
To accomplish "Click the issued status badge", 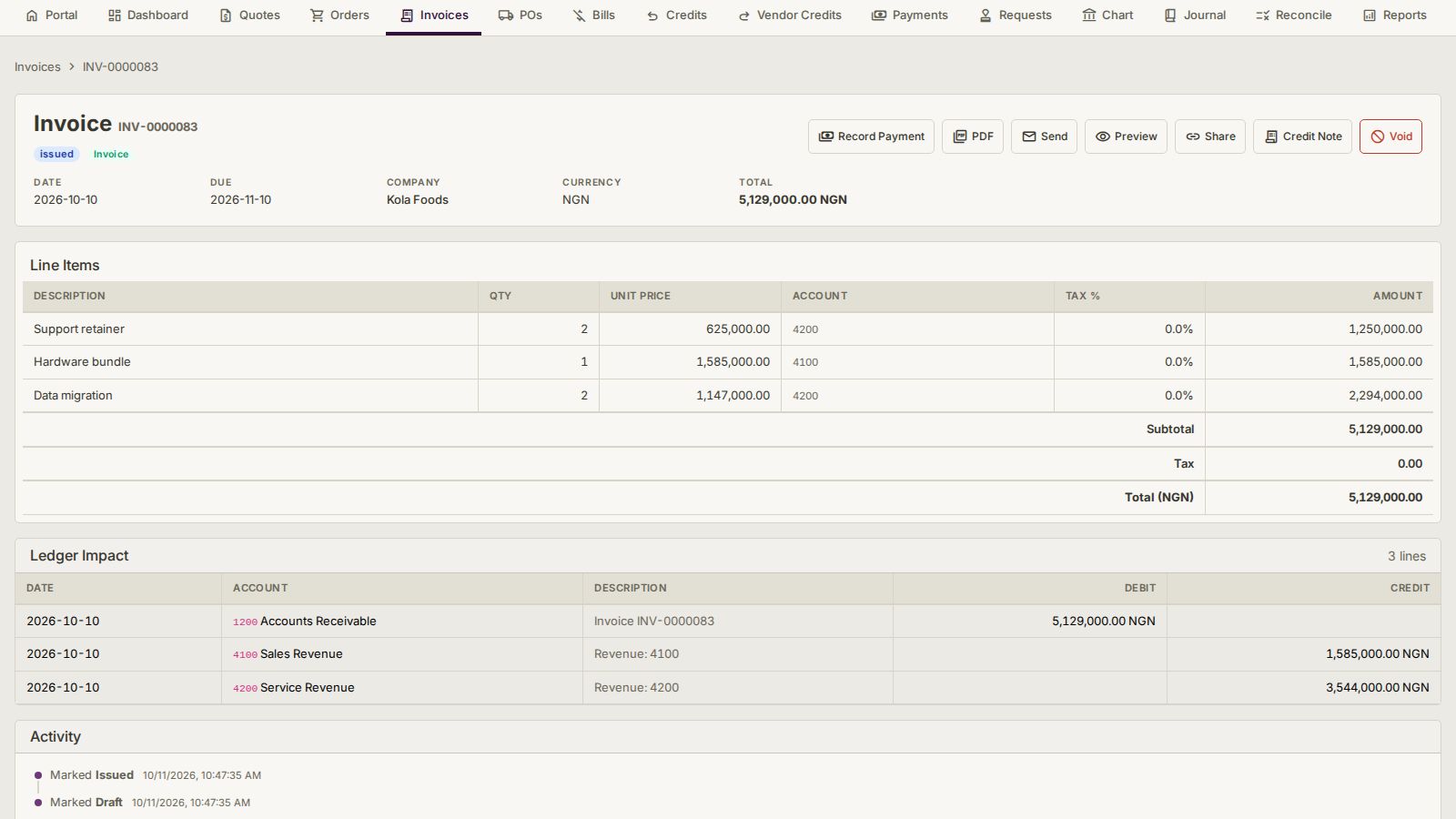I will tap(56, 154).
